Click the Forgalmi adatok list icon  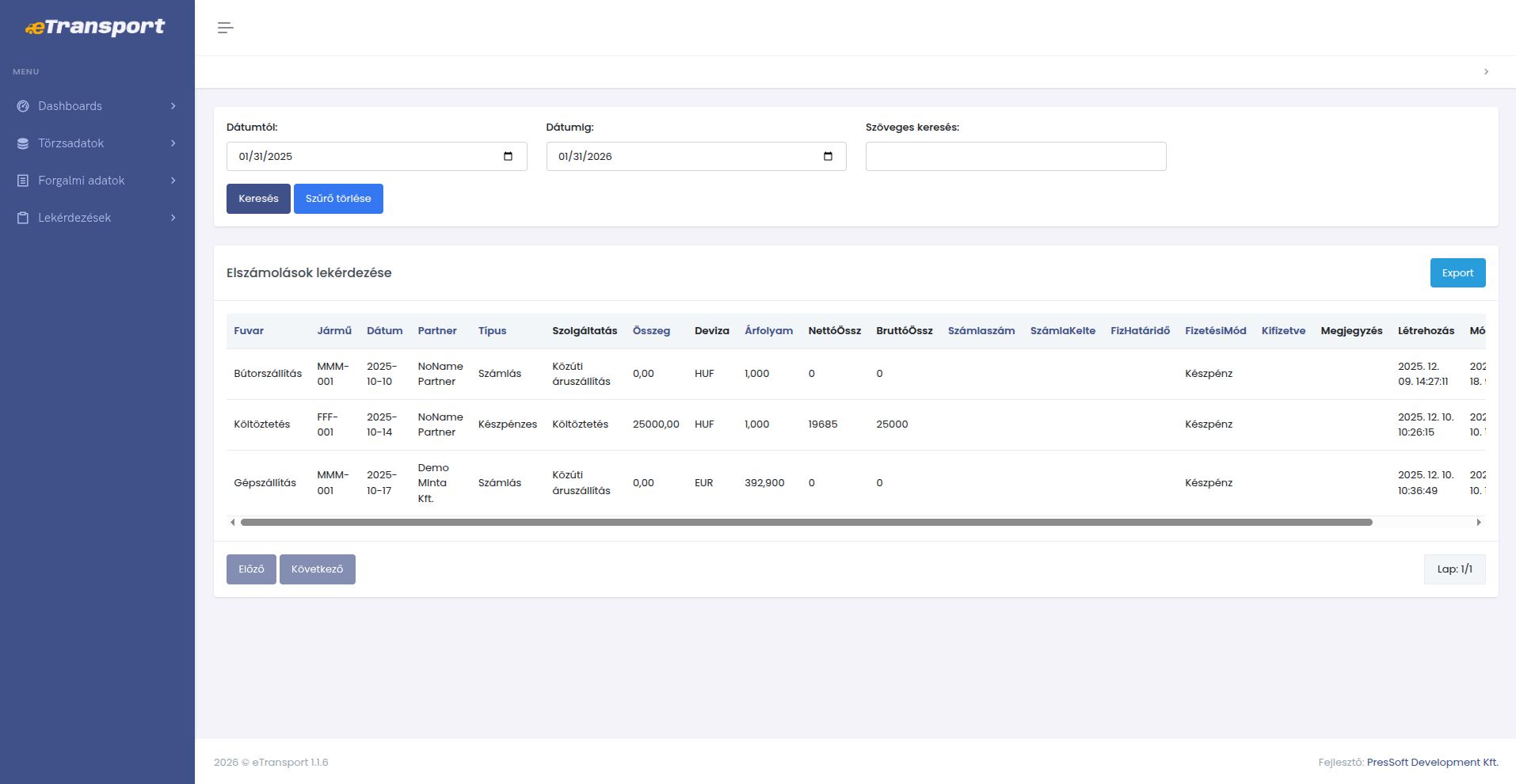[23, 181]
